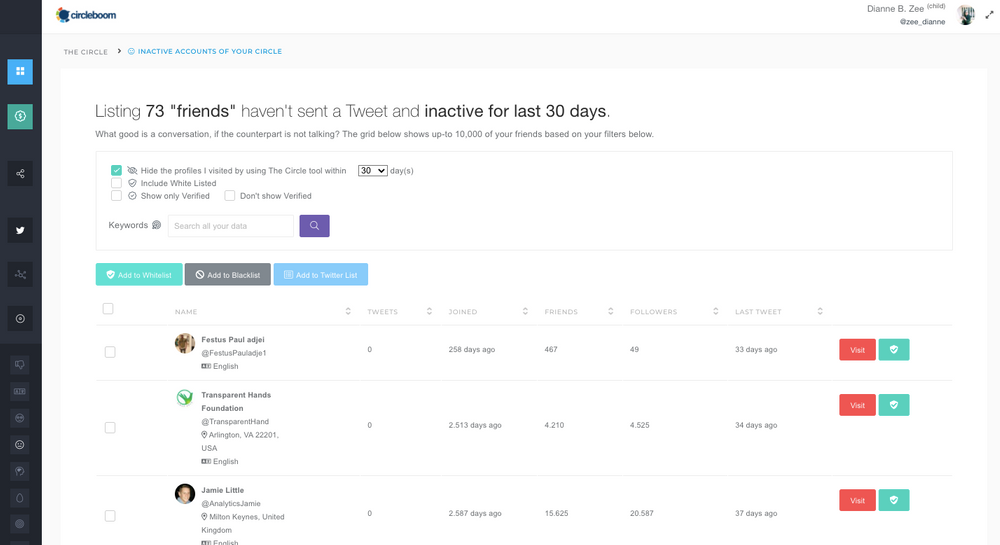Click the @TransparentHand handle
The image size is (1000, 545).
(235, 421)
